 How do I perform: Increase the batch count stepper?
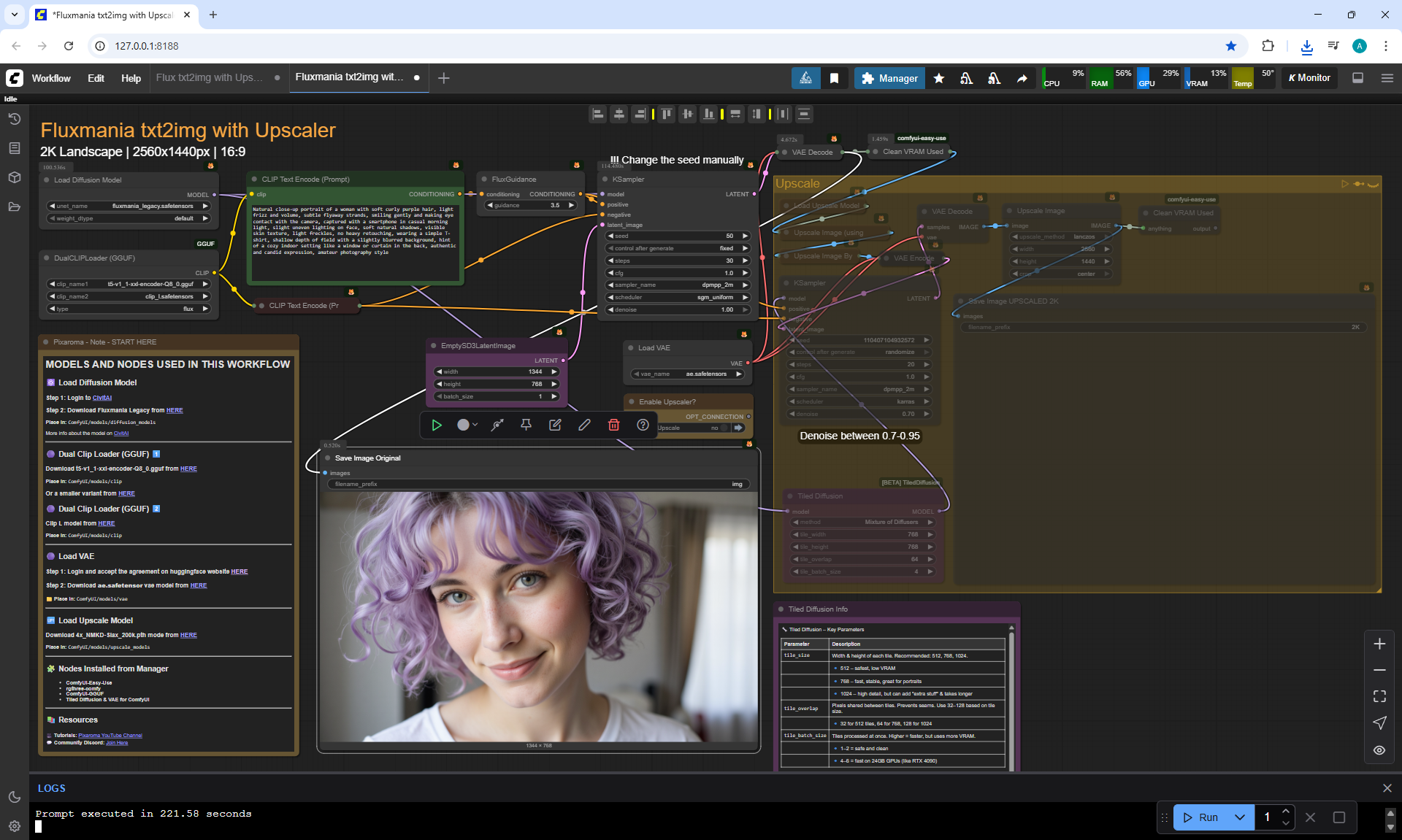point(1286,812)
